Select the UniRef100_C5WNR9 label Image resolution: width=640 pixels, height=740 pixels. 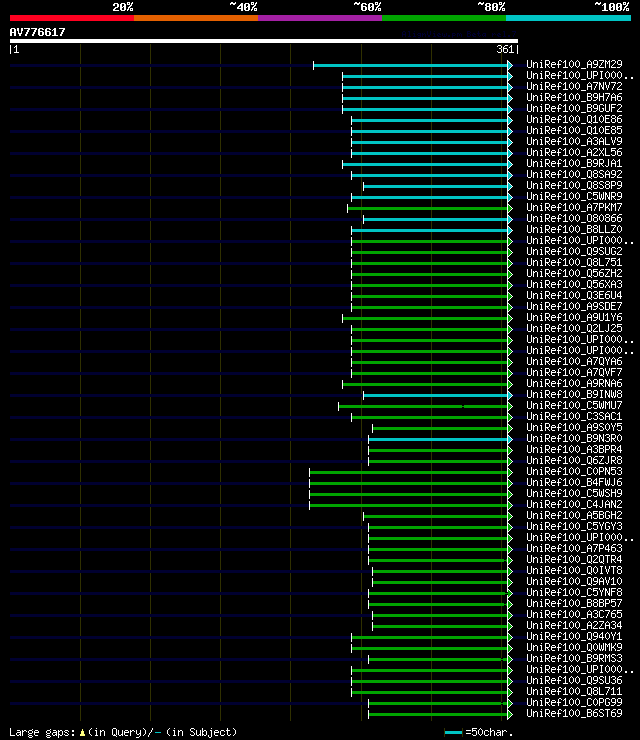tap(574, 196)
